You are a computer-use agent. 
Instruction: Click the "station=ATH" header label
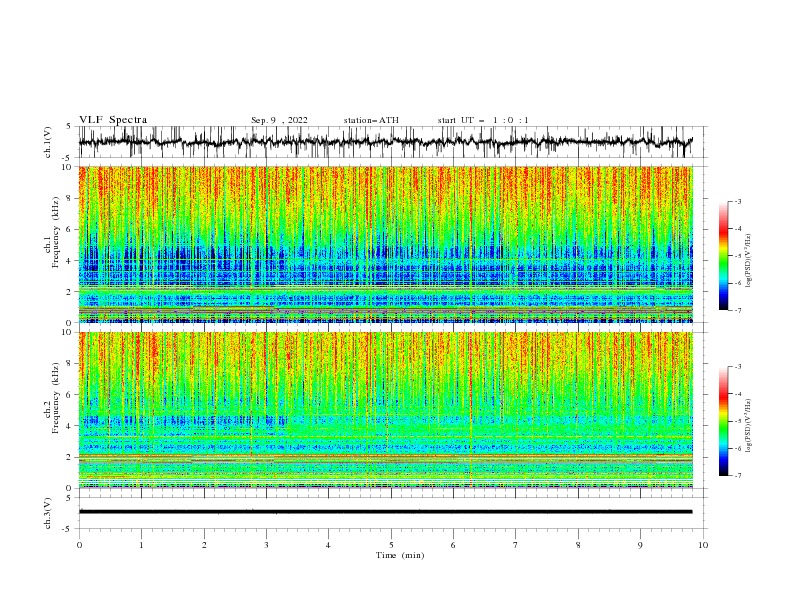click(371, 120)
